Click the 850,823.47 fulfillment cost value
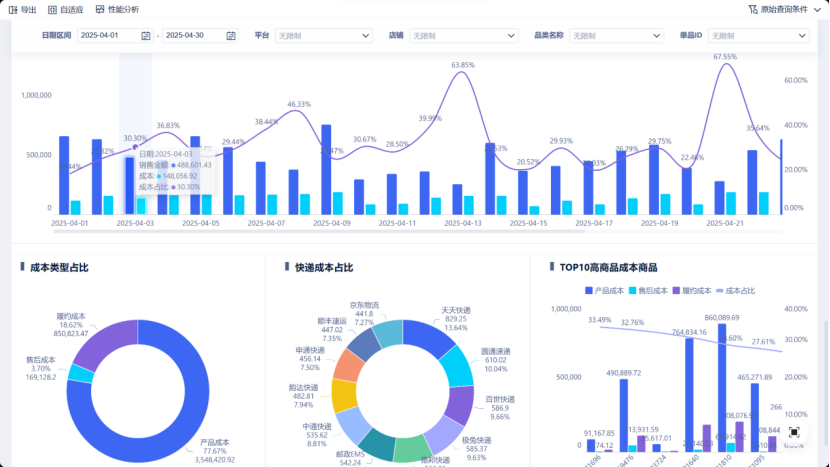 [x=71, y=334]
